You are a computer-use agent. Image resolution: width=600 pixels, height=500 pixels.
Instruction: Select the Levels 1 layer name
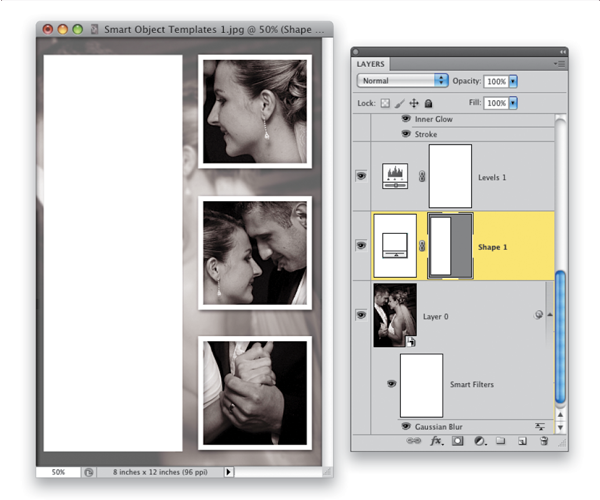tap(492, 178)
